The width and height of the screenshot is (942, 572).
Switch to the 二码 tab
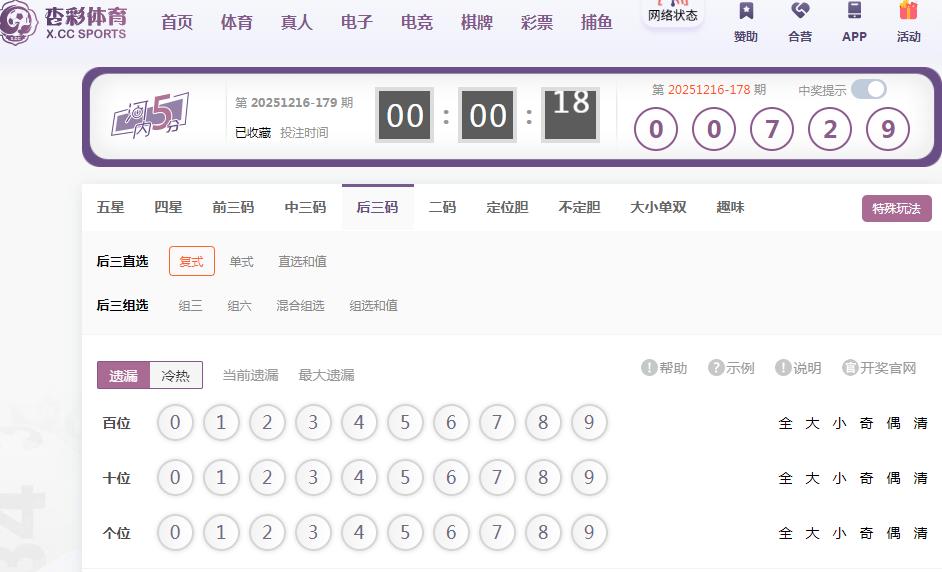(x=442, y=207)
